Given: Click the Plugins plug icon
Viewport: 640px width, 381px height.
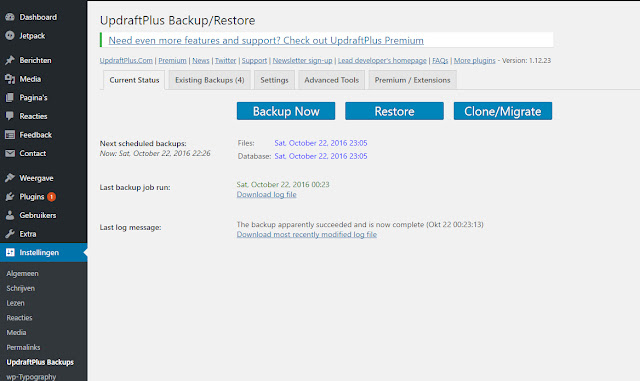Looking at the screenshot, I should [10, 196].
